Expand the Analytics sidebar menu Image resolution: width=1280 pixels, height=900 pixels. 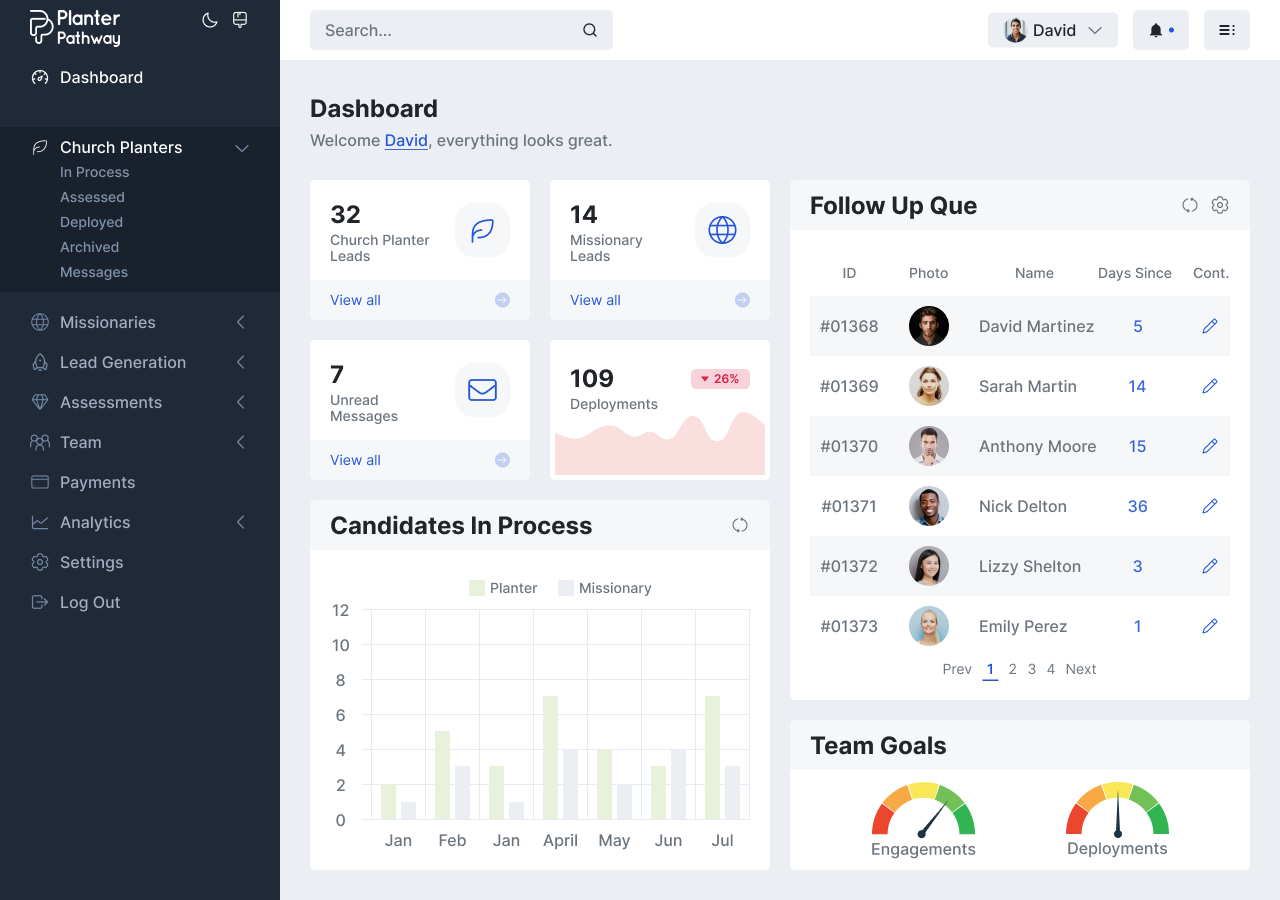pos(140,522)
